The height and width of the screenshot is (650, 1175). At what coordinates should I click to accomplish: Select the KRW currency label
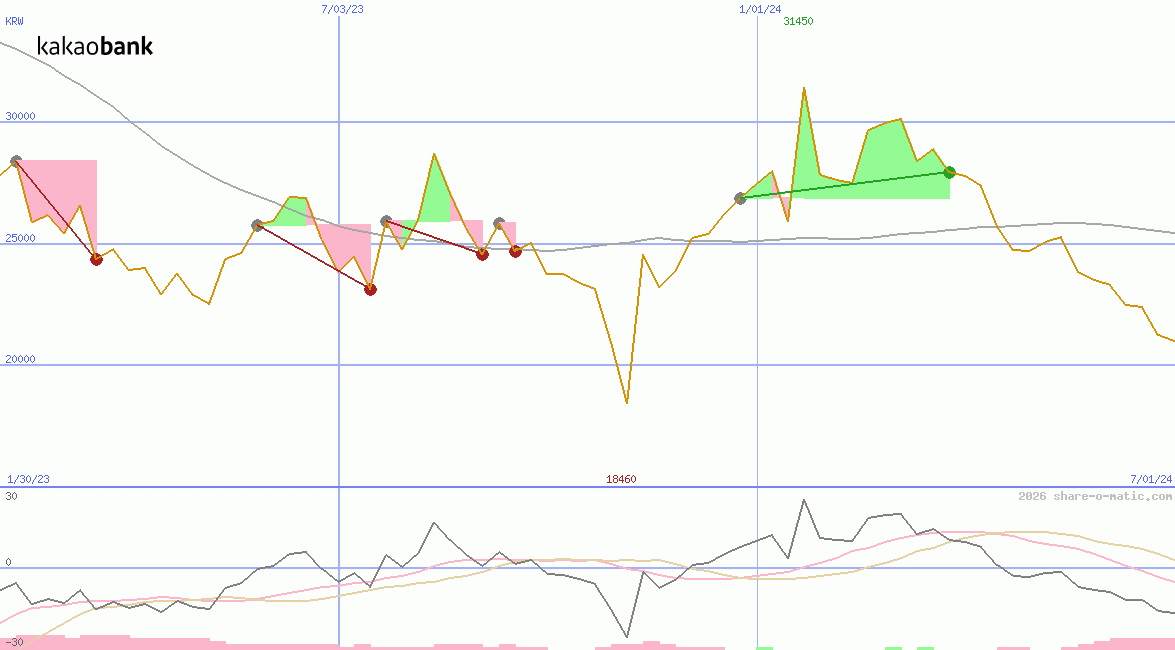[x=14, y=21]
